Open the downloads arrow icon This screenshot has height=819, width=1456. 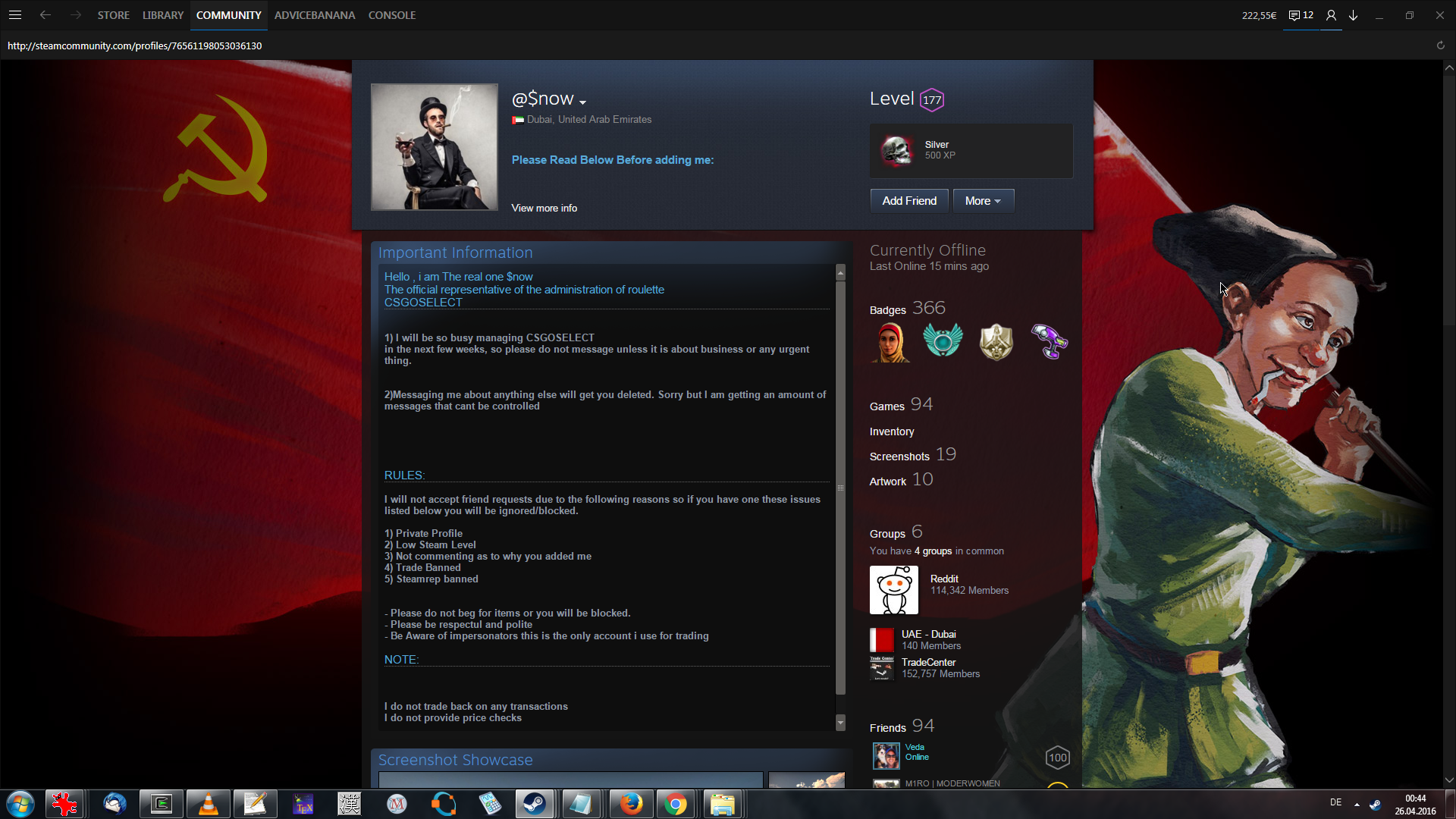click(x=1354, y=15)
